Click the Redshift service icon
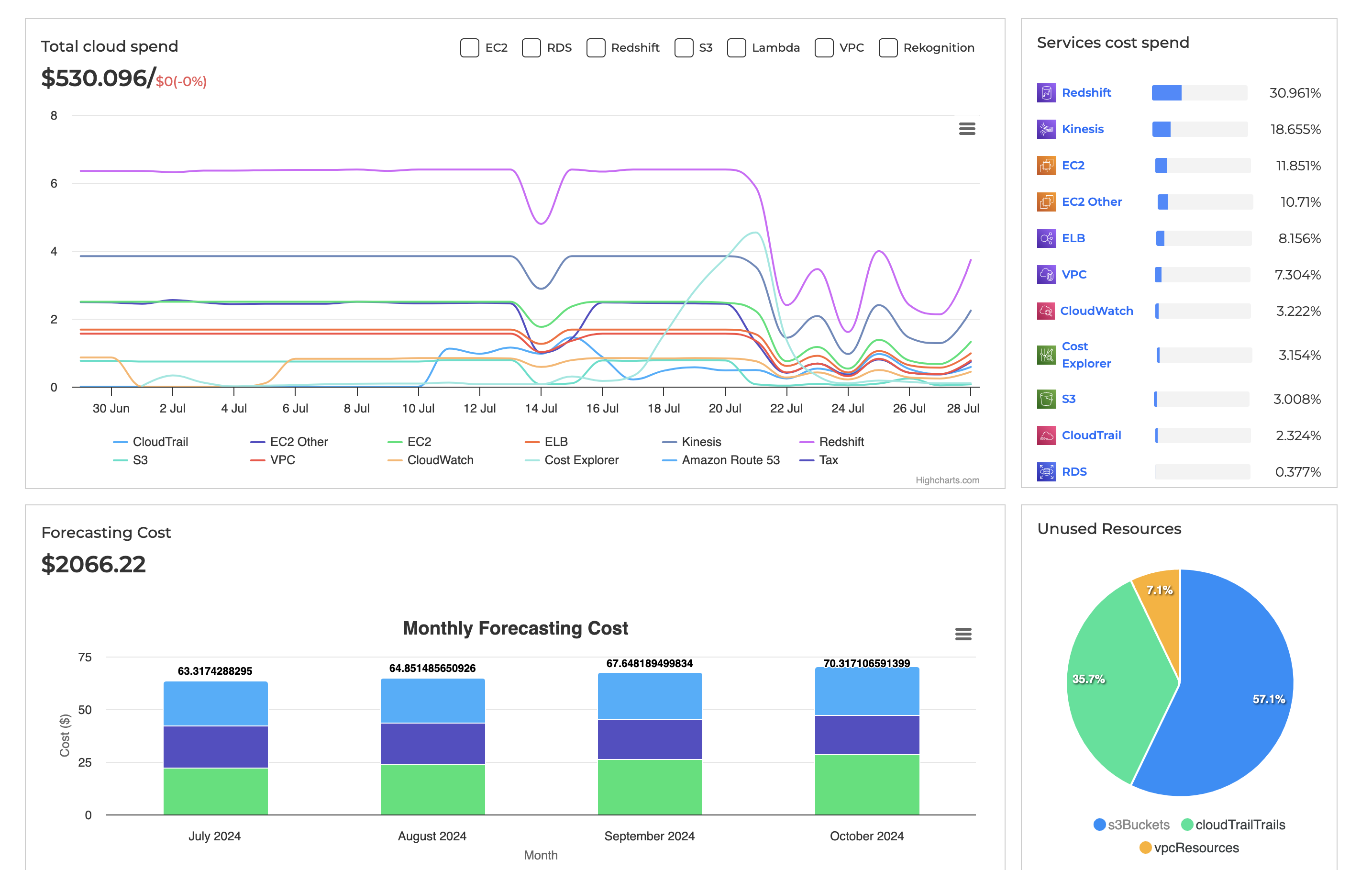This screenshot has height=870, width=1372. pyautogui.click(x=1046, y=92)
